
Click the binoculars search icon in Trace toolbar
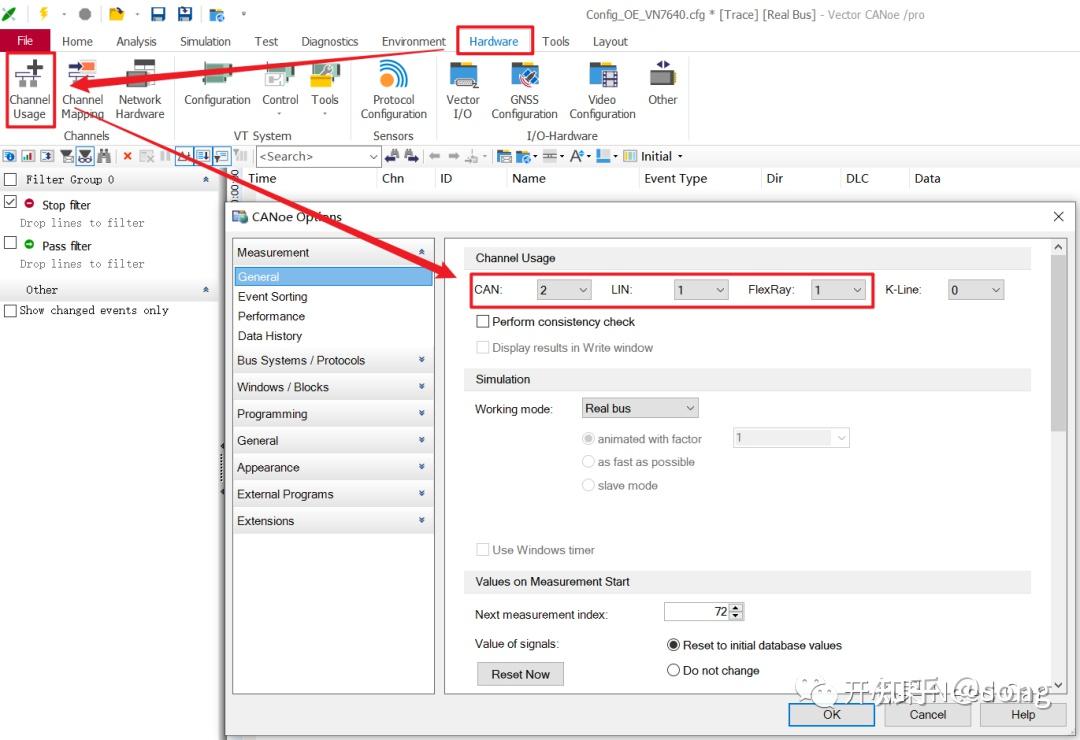[104, 156]
